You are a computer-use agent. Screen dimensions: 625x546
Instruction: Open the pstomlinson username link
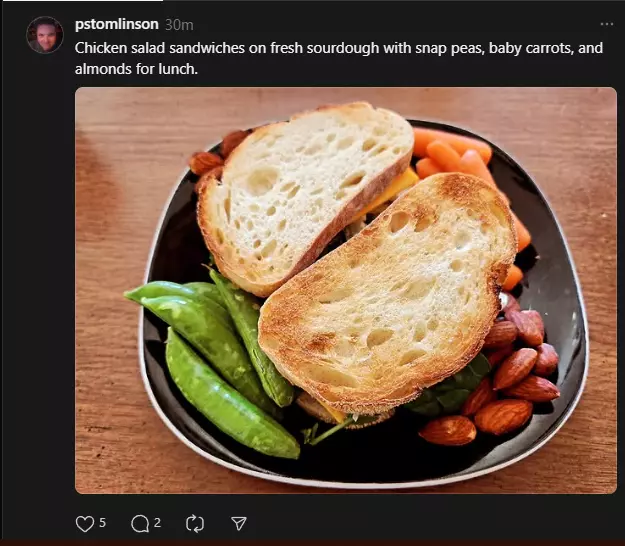117,24
